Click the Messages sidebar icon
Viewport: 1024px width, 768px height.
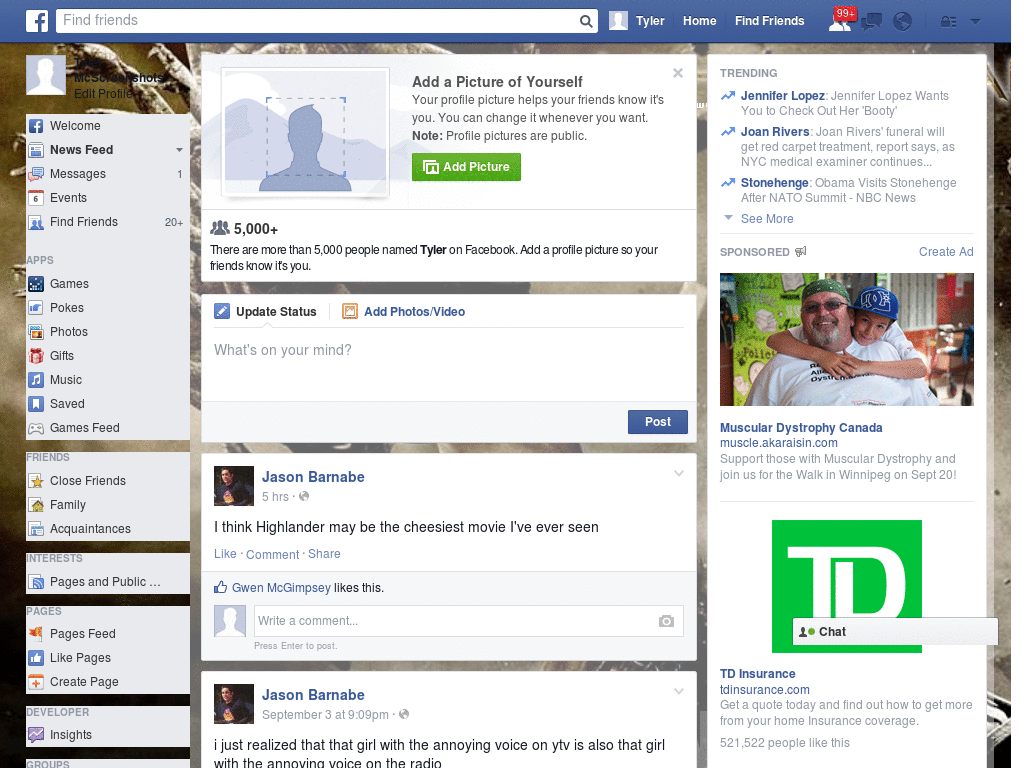(x=36, y=174)
